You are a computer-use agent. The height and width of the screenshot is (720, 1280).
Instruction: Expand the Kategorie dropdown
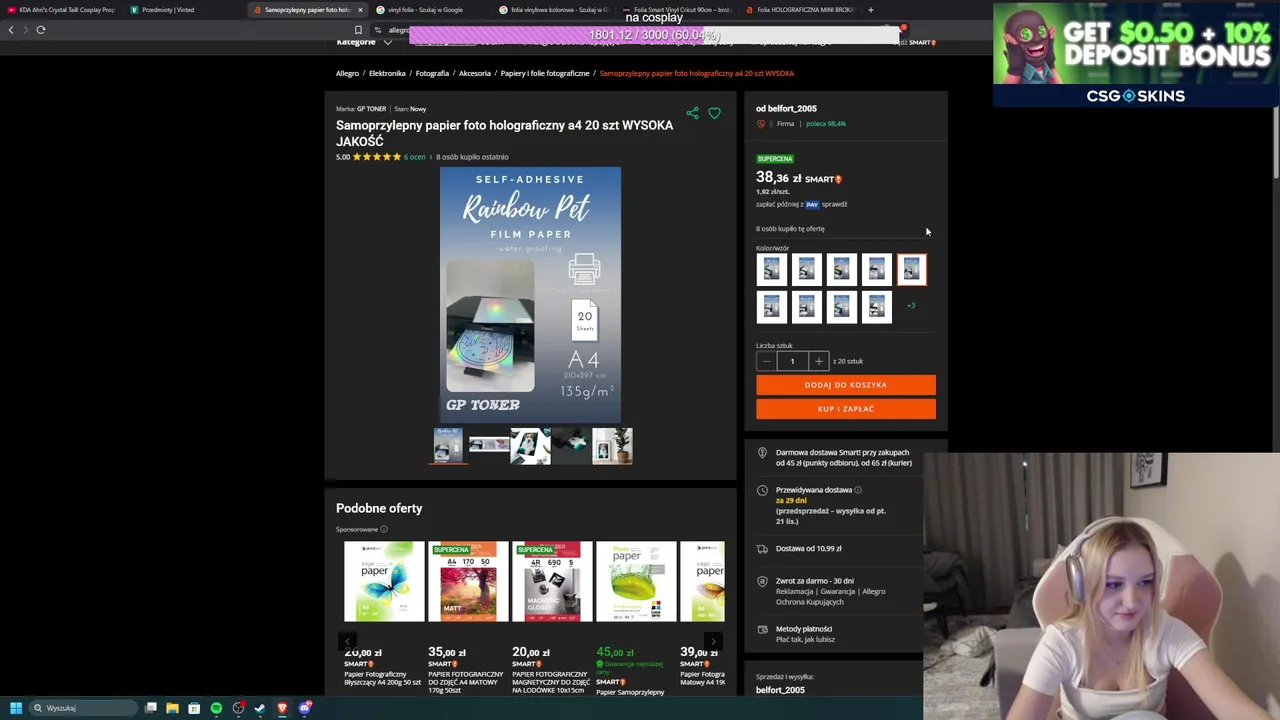(x=364, y=42)
